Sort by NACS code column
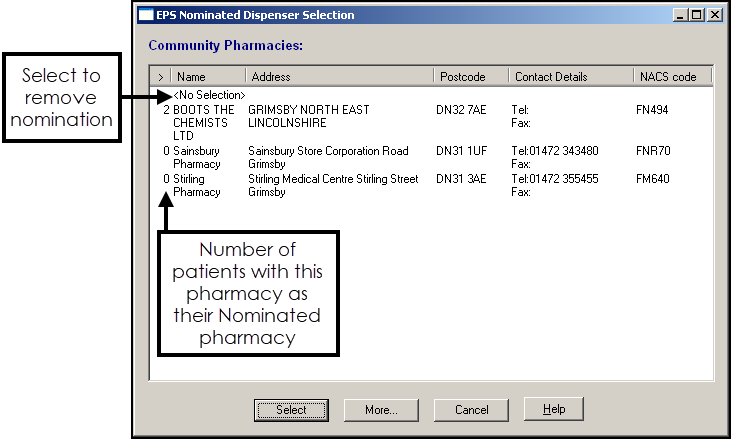This screenshot has height=439, width=731. [x=672, y=77]
